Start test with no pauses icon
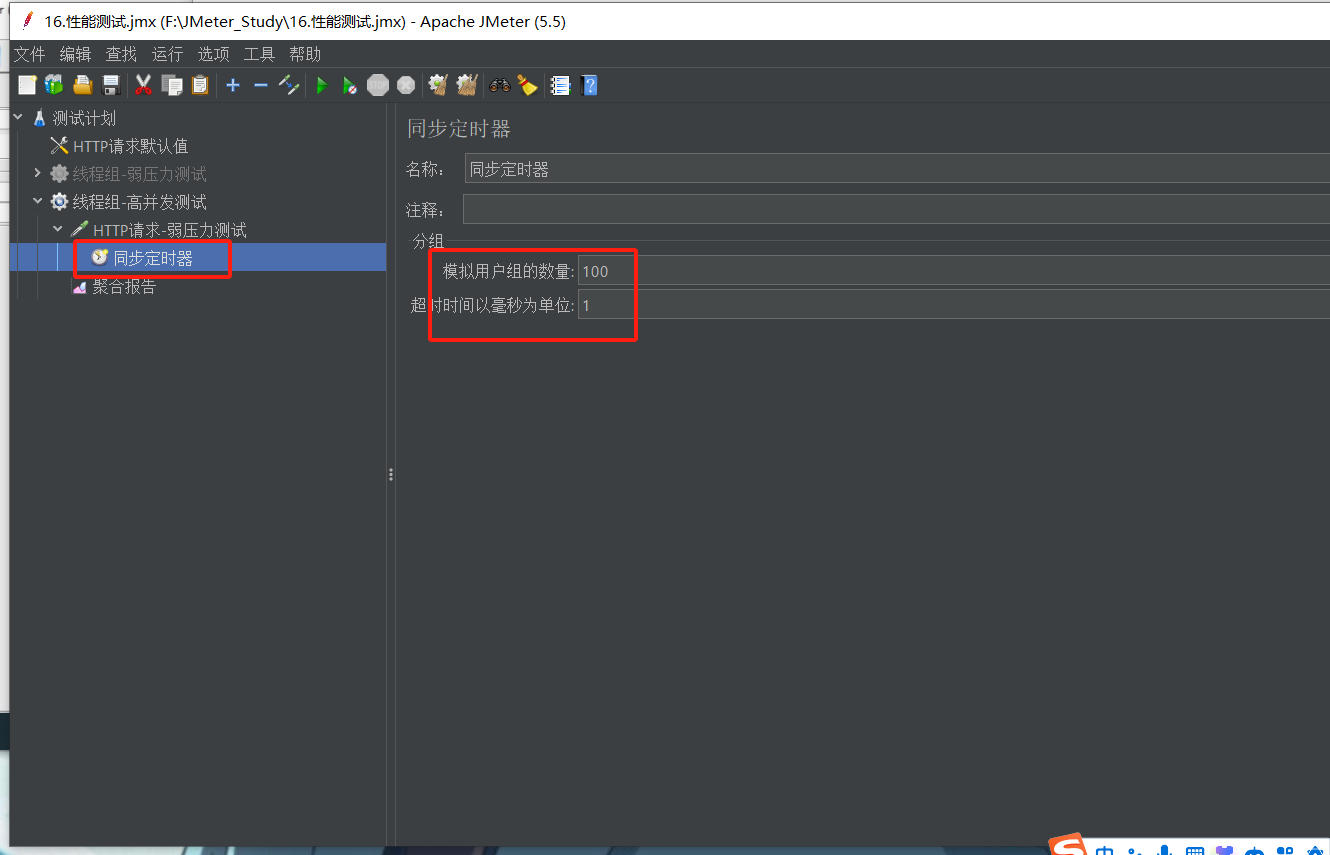 [x=349, y=86]
